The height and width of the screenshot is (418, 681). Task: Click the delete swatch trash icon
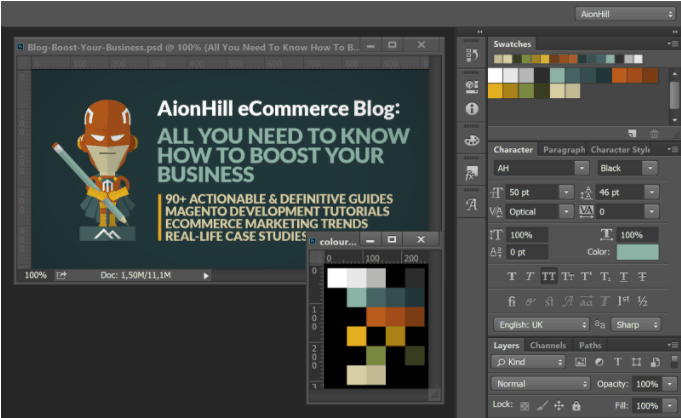tap(654, 133)
